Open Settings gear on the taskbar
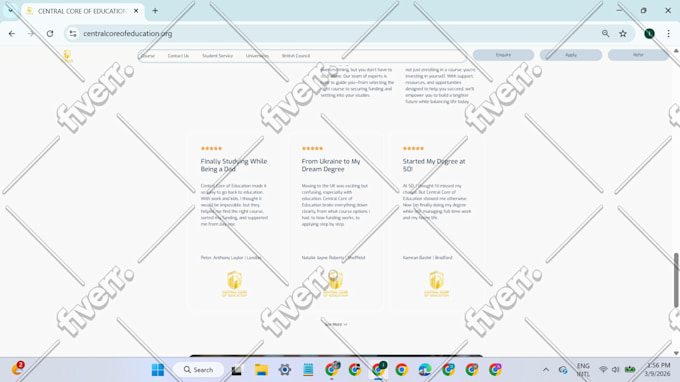The image size is (680, 382). click(x=284, y=370)
